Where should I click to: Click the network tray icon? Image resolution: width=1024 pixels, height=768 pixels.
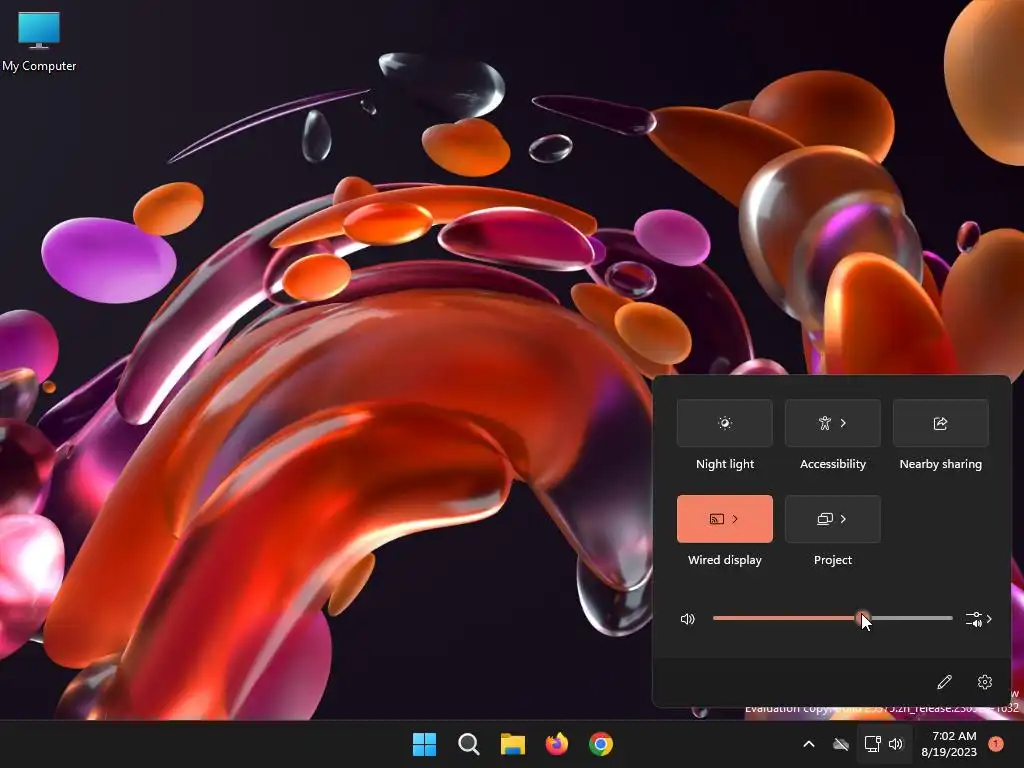[872, 744]
